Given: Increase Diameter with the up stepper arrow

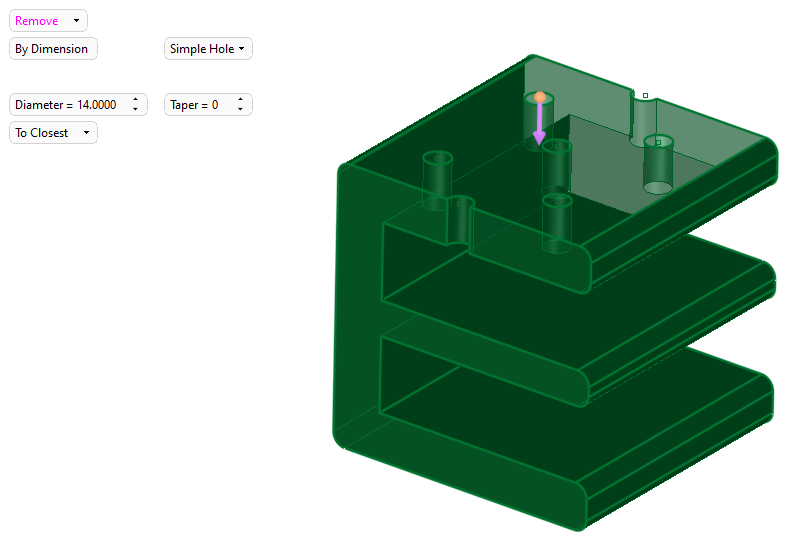Looking at the screenshot, I should [135, 100].
